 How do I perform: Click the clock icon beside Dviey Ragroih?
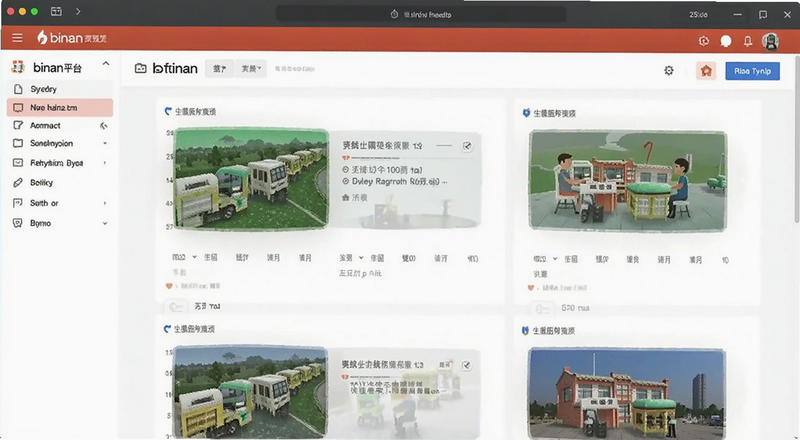click(345, 181)
